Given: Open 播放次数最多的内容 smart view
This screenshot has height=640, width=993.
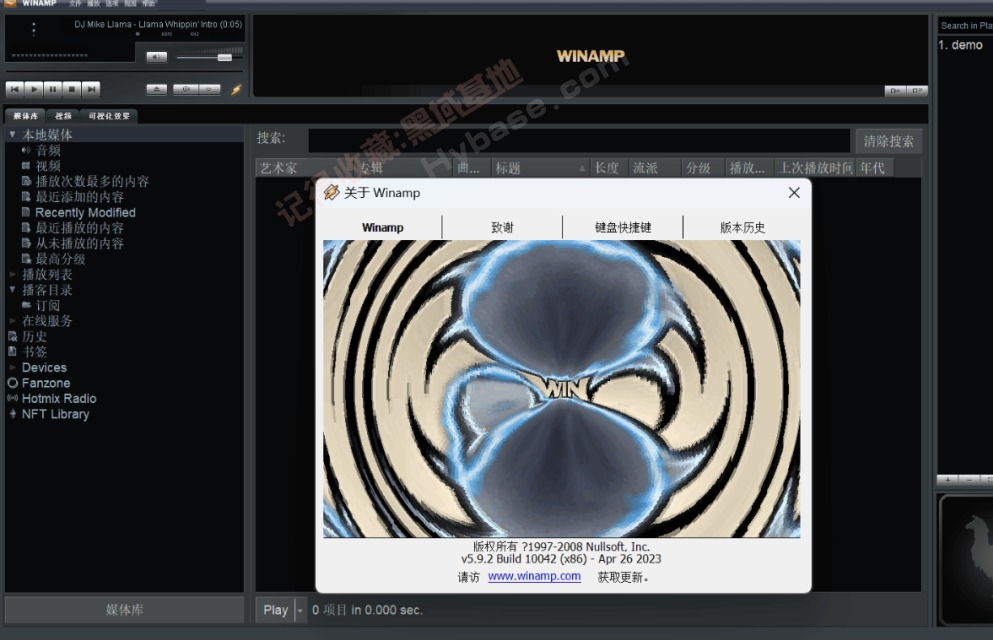Looking at the screenshot, I should pos(92,182).
